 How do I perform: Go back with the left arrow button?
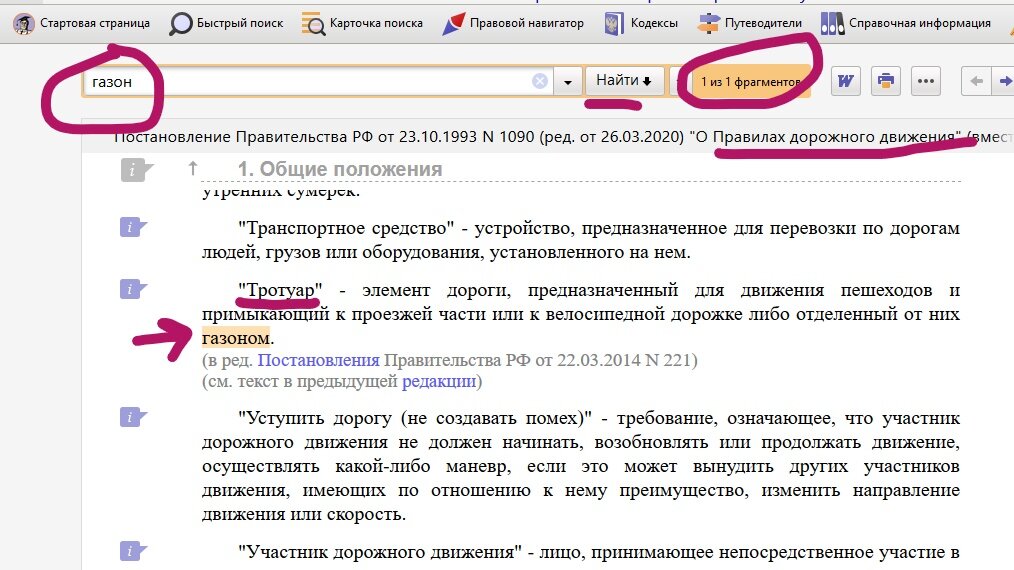pos(976,81)
